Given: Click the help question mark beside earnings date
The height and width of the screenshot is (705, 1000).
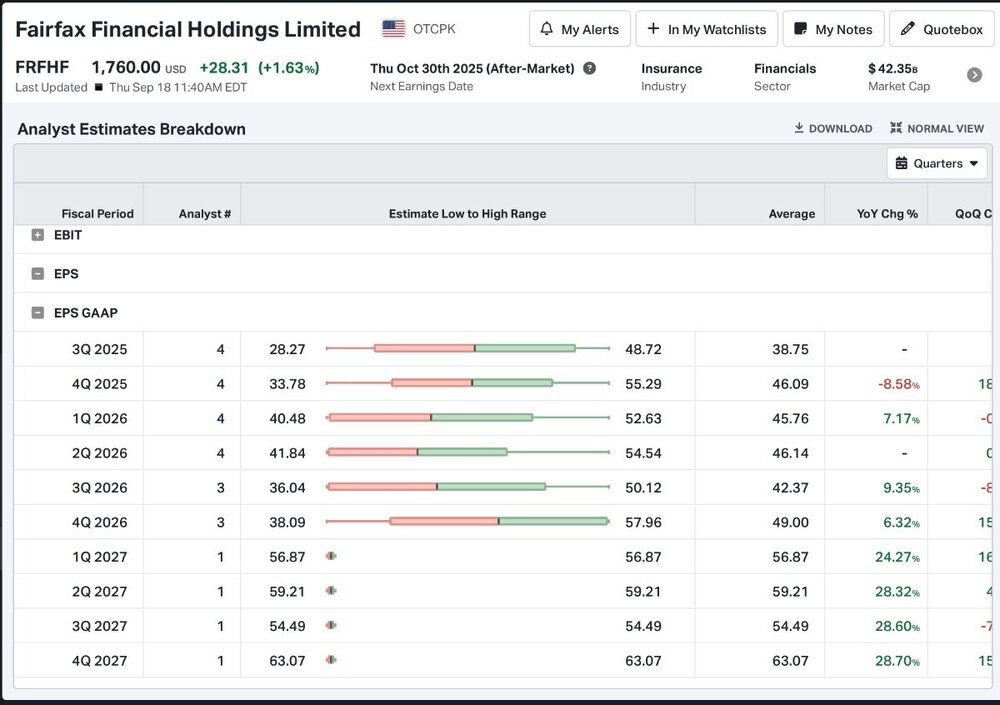Looking at the screenshot, I should coord(590,68).
